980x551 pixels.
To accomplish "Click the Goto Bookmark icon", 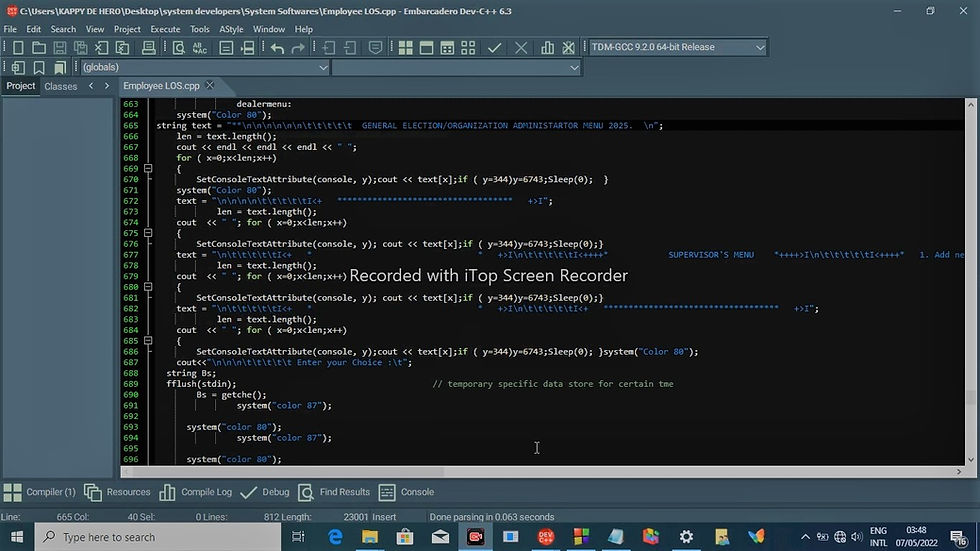I will coord(59,67).
